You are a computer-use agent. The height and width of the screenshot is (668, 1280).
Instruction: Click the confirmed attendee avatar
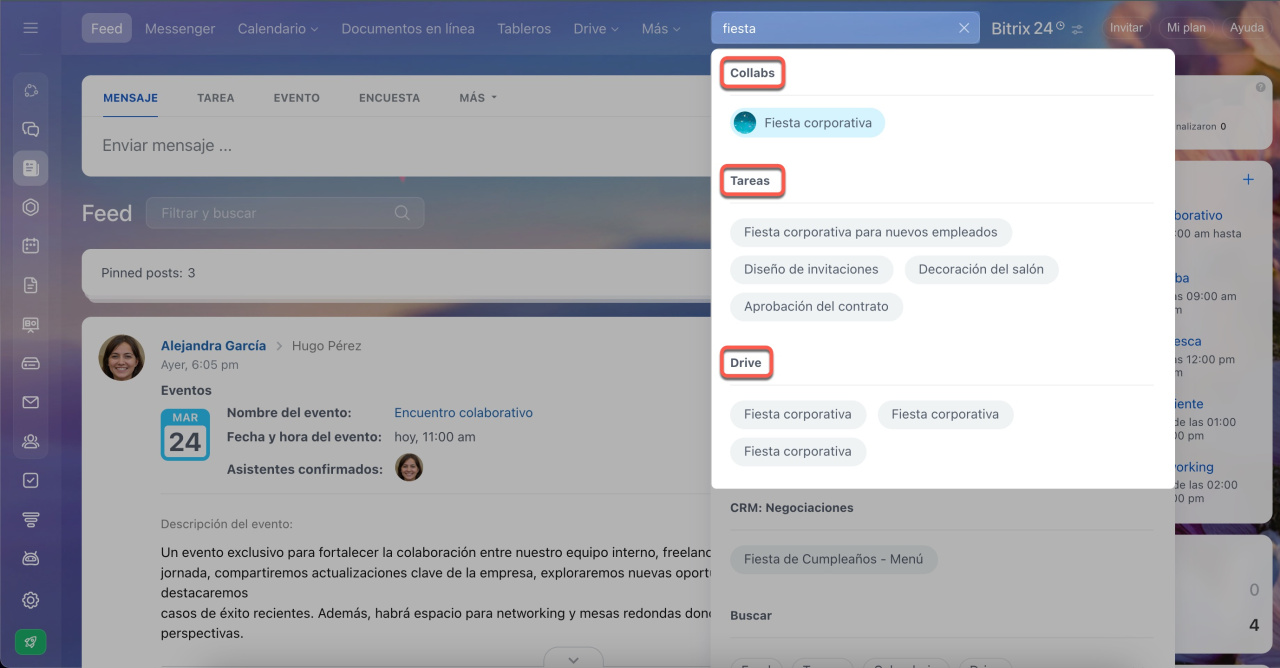[x=409, y=467]
